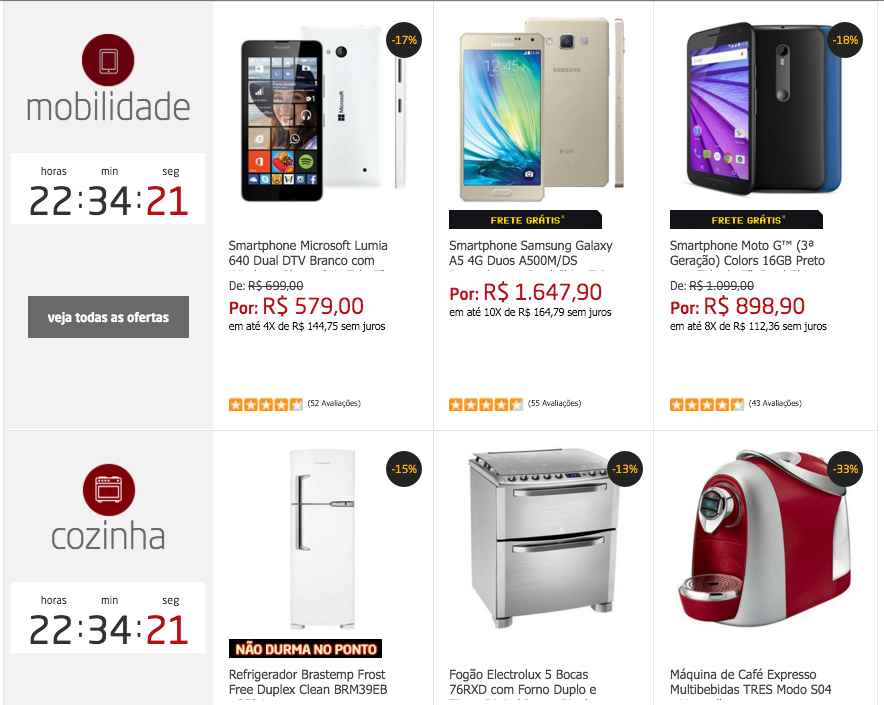Click the cozinha stove category icon
The image size is (884, 705).
click(x=108, y=489)
